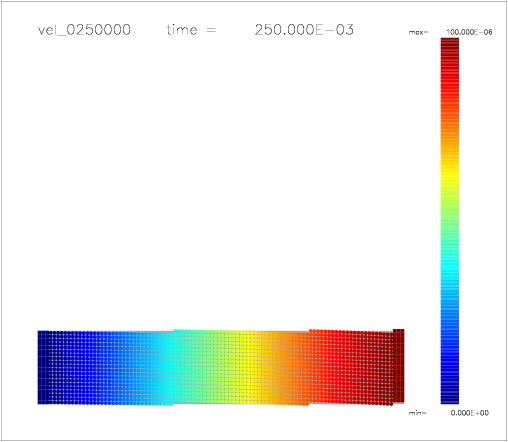The image size is (508, 442).
Task: Click the cyan region of the velocity plot
Action: click(166, 367)
